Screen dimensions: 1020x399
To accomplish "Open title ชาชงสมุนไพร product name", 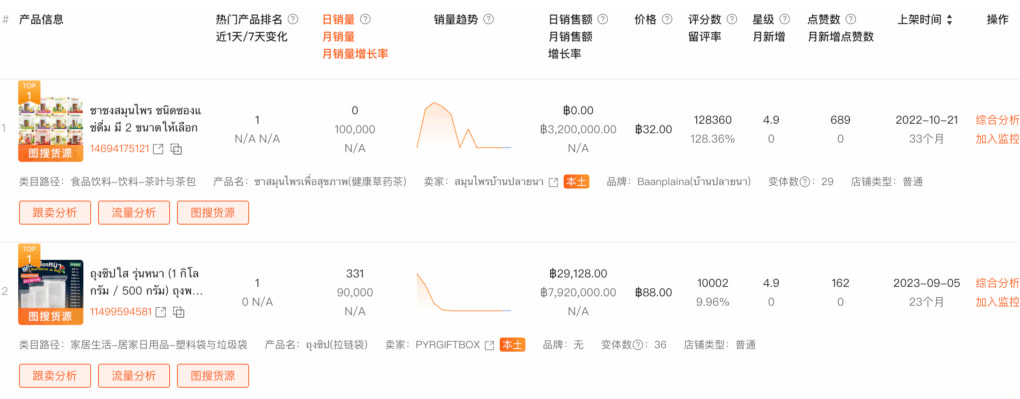I will click(146, 119).
